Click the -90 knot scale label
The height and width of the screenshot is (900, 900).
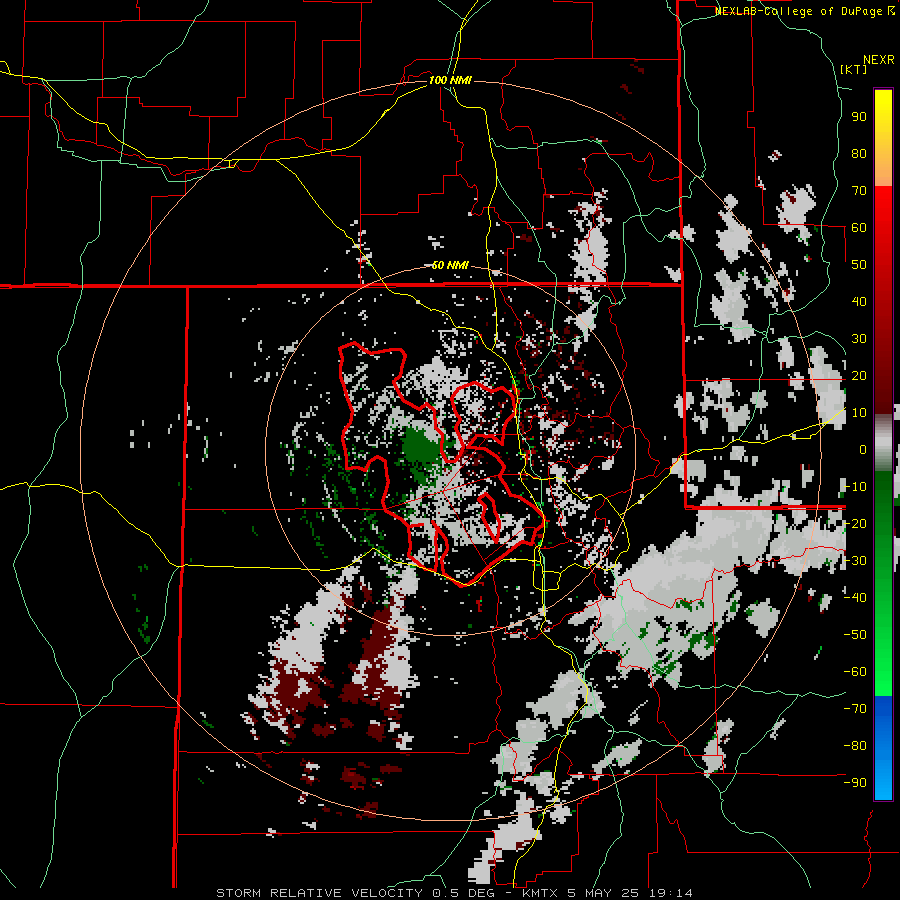855,783
